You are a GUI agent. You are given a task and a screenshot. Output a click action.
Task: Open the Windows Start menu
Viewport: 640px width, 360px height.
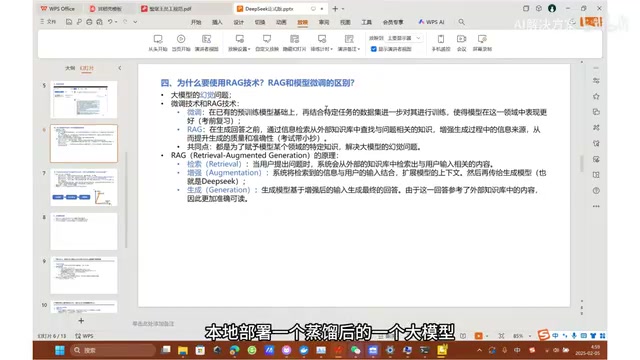60,350
